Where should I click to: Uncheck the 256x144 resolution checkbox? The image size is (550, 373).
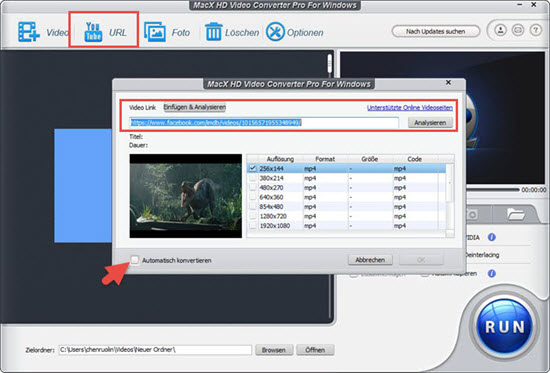coord(253,168)
